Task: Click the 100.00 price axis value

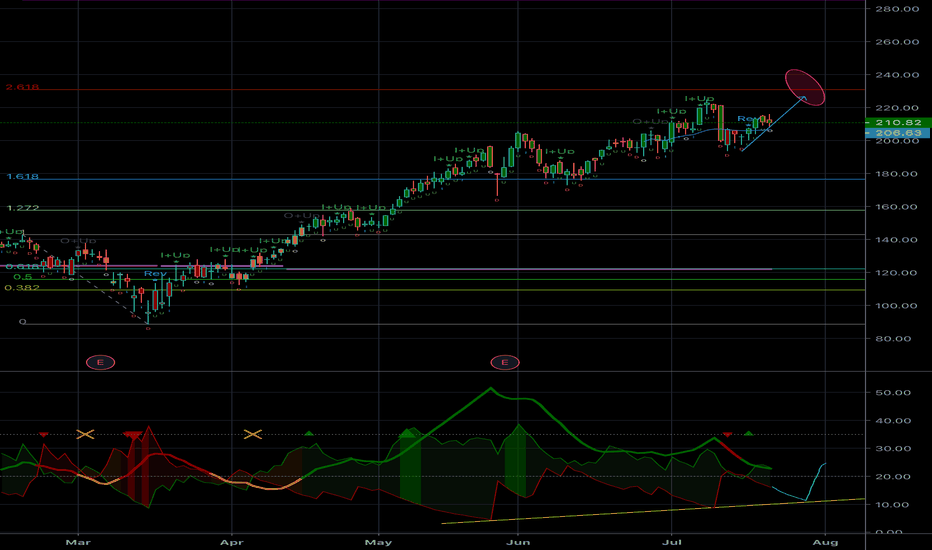Action: [897, 306]
